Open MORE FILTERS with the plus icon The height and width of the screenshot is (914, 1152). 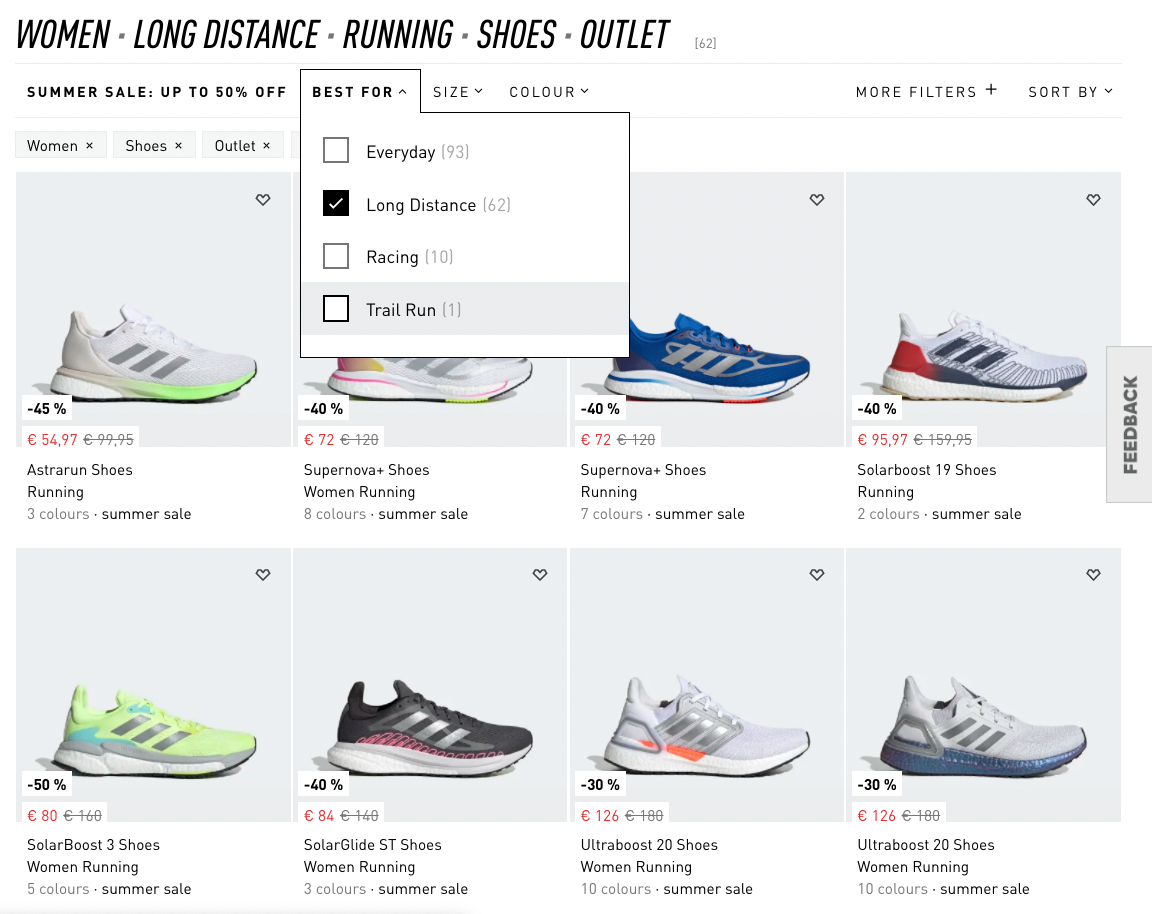[925, 91]
